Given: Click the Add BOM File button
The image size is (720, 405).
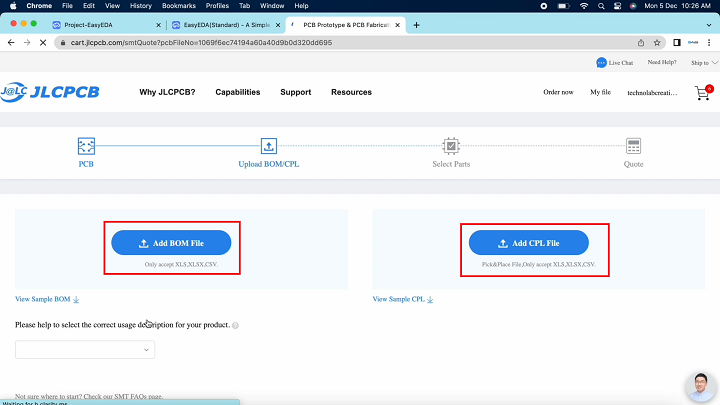Looking at the screenshot, I should point(171,242).
